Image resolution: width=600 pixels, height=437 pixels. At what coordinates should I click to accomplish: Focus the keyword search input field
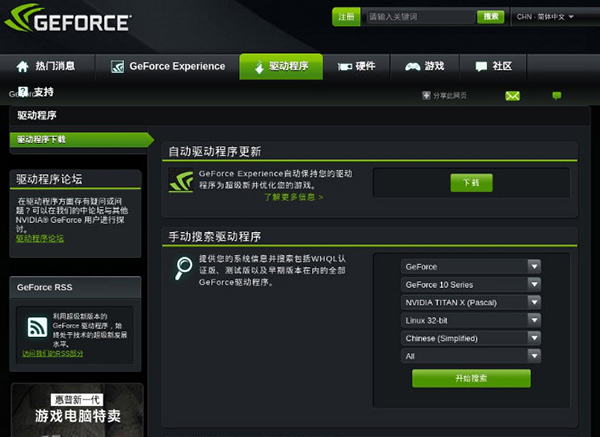pyautogui.click(x=420, y=17)
